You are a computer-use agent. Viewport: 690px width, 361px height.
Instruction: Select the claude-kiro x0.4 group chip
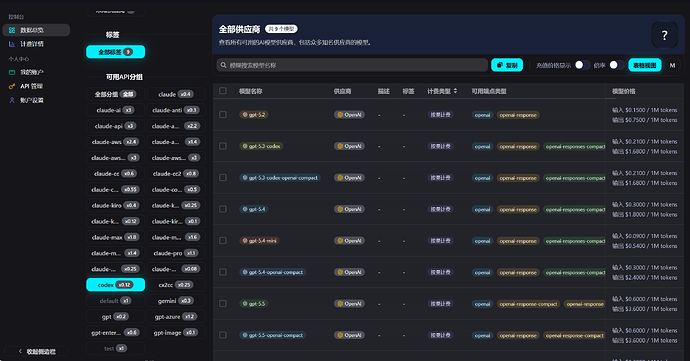point(115,205)
